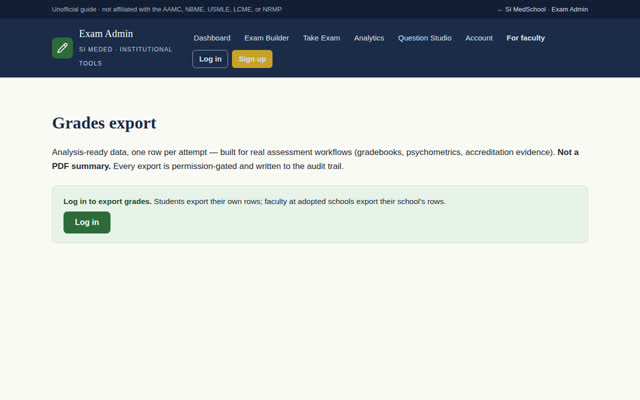This screenshot has width=640, height=400.
Task: Open the Exam Admin site title
Action: pyautogui.click(x=106, y=34)
